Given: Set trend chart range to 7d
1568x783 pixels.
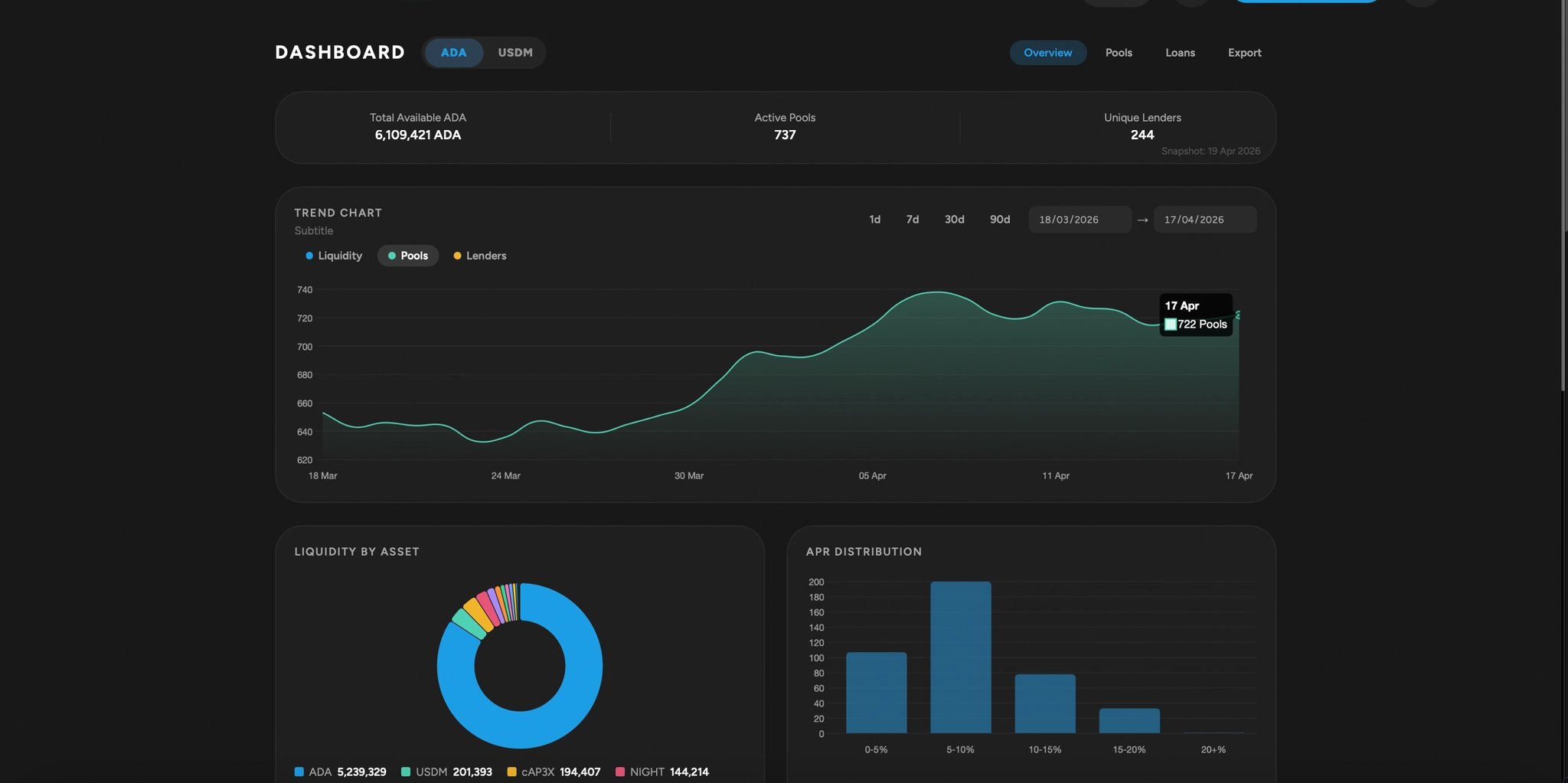Looking at the screenshot, I should (912, 220).
